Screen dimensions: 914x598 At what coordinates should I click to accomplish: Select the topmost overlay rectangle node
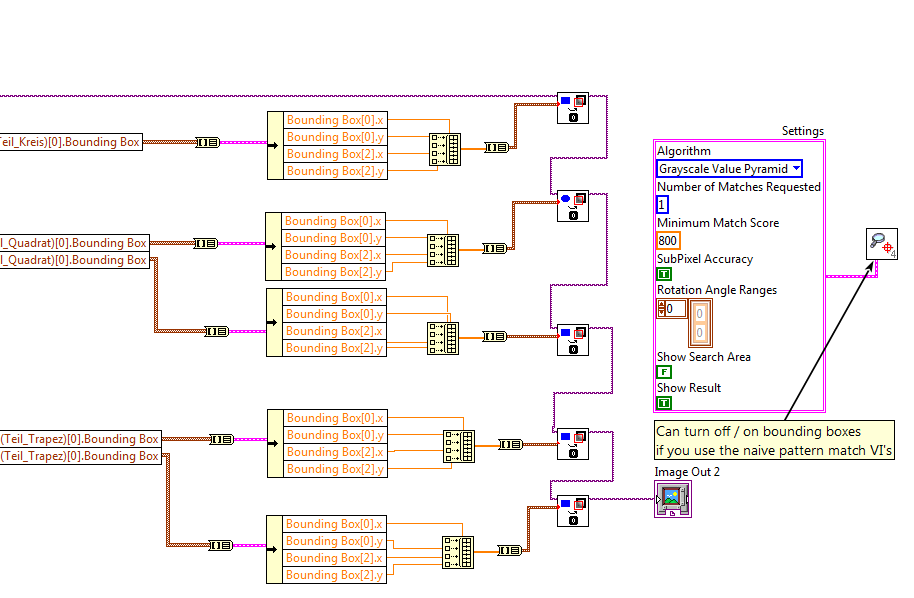click(572, 108)
